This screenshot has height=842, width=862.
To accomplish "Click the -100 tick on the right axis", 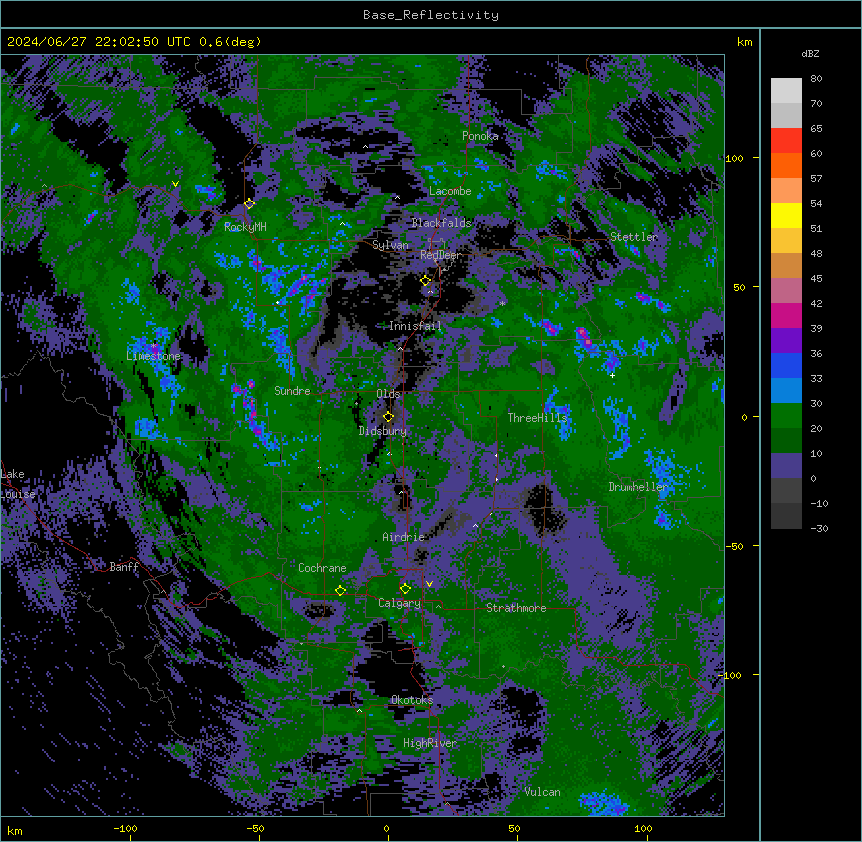I will coord(731,675).
